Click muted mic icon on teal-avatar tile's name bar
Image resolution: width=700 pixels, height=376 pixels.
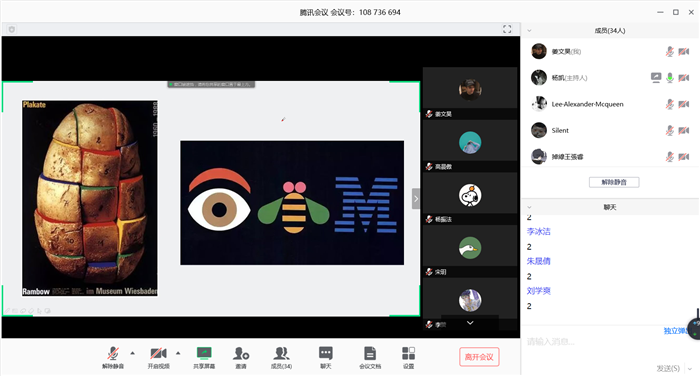click(x=429, y=167)
